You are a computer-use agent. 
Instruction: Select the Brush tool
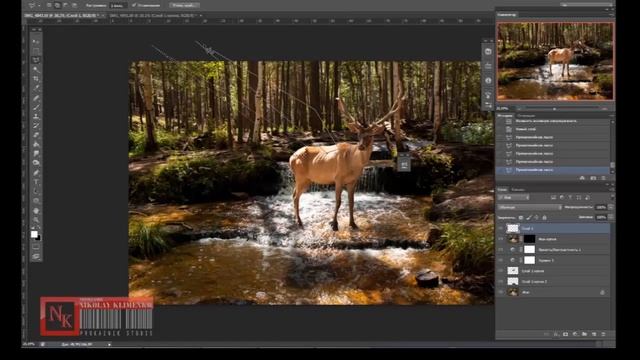pyautogui.click(x=36, y=107)
